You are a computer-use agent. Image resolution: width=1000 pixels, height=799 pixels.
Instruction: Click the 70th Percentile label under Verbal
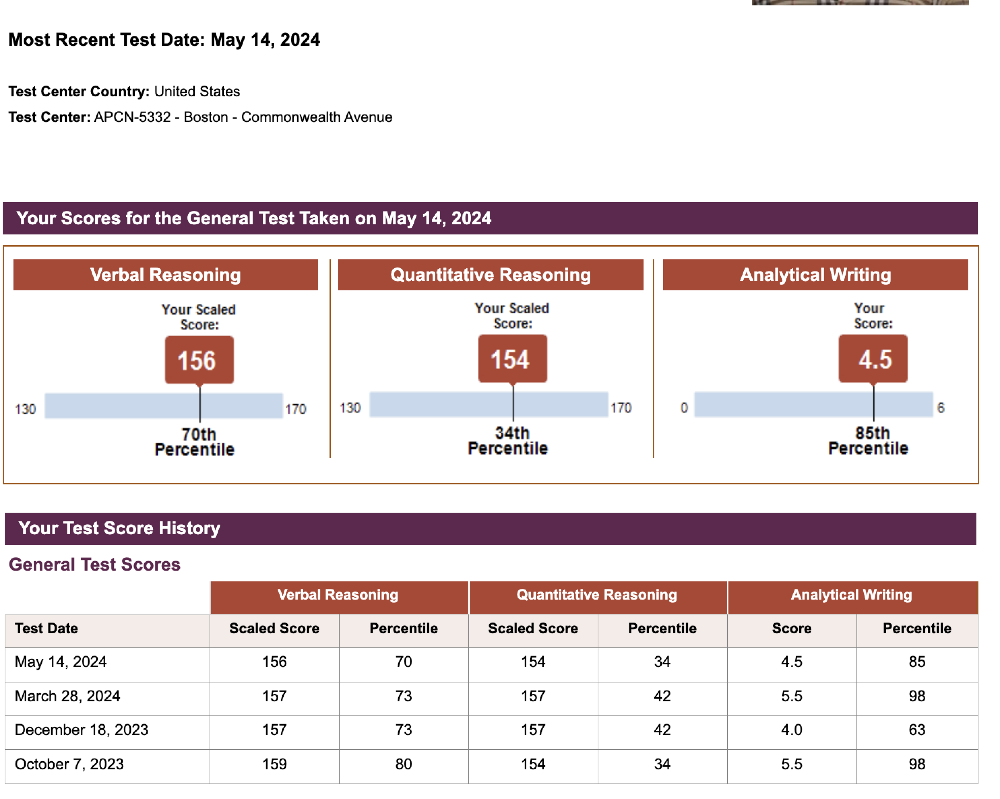[x=195, y=442]
